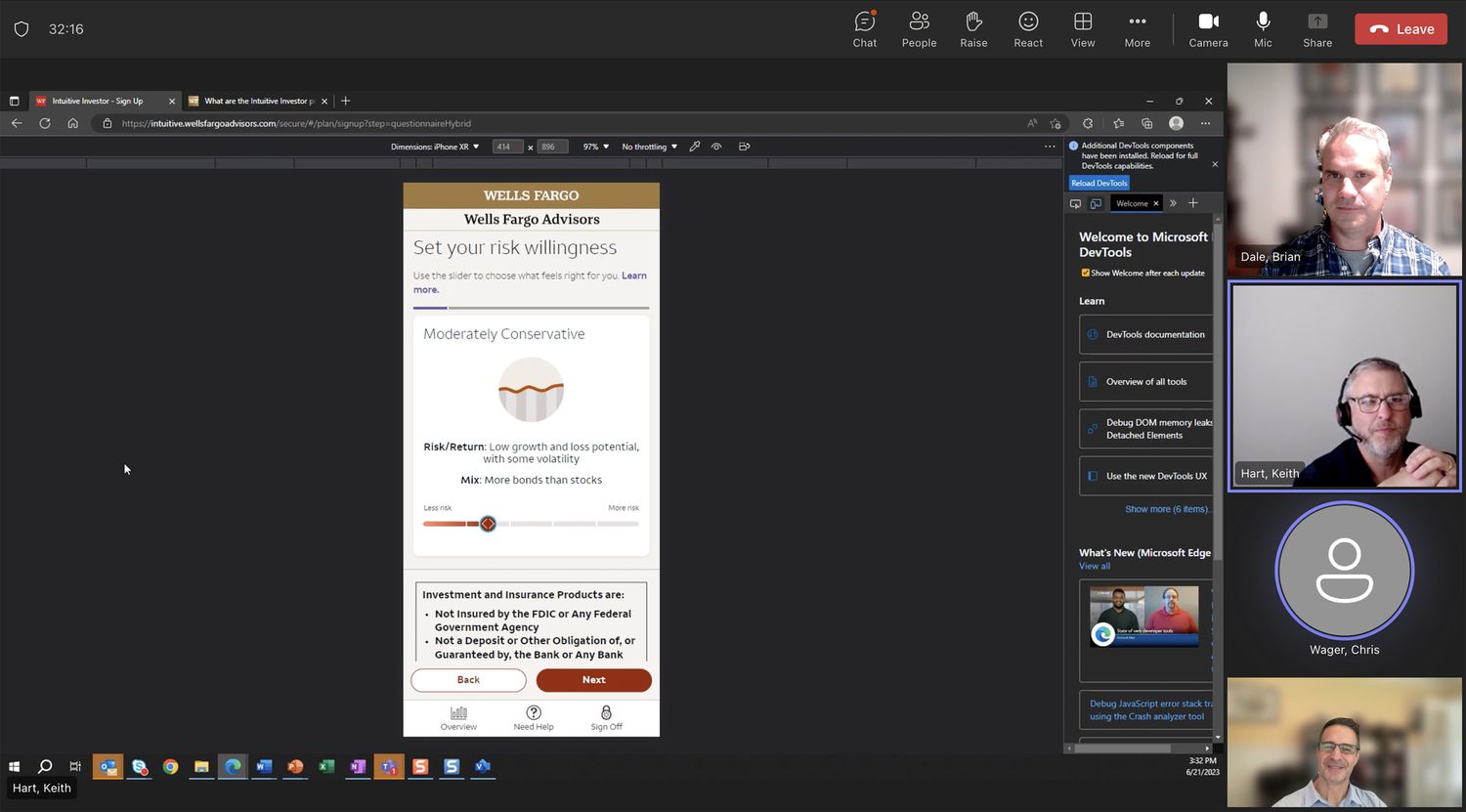The image size is (1466, 812).
Task: Add page to favorites star icon
Action: point(1056,123)
